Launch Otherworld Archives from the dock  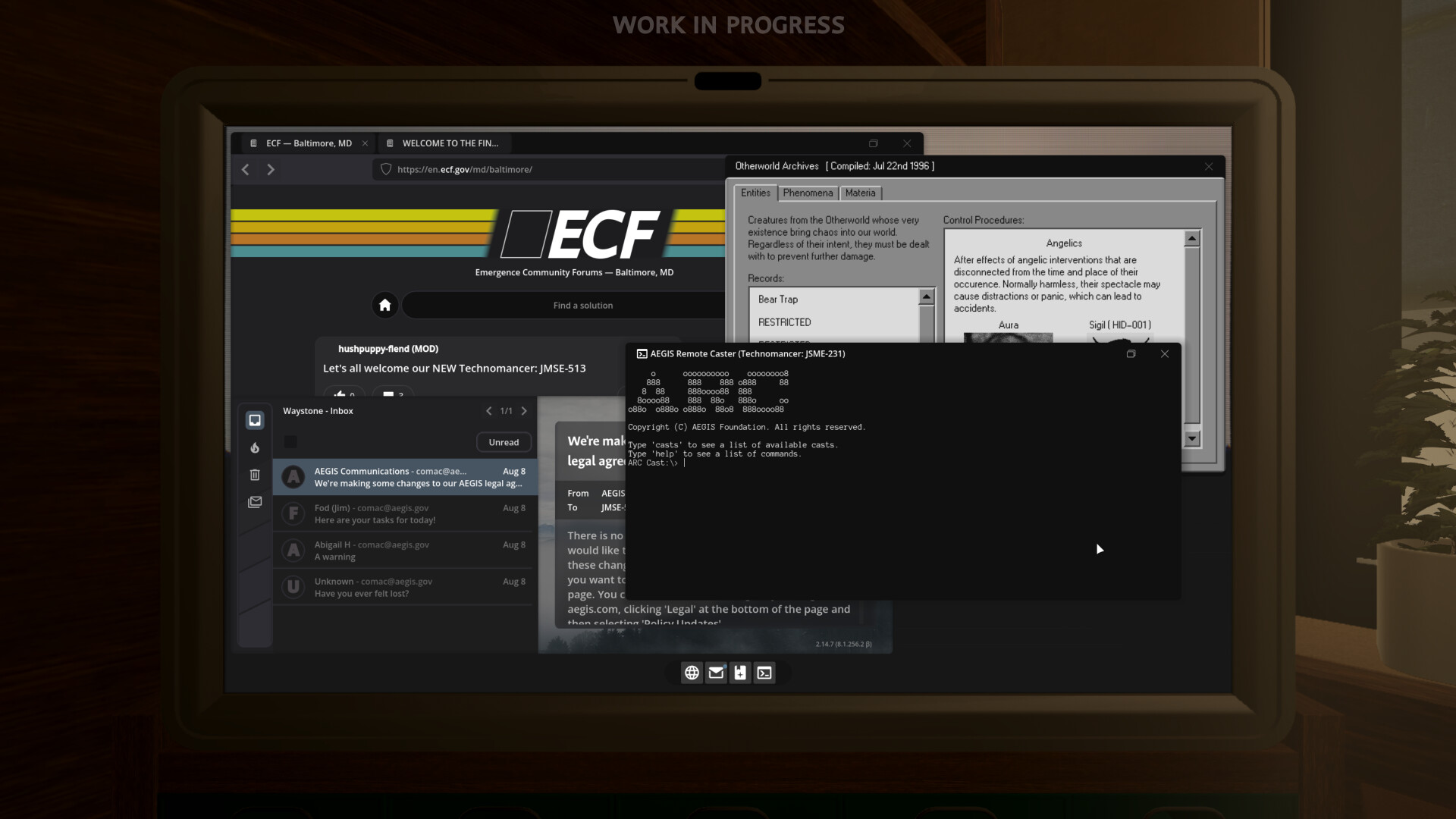pyautogui.click(x=740, y=673)
